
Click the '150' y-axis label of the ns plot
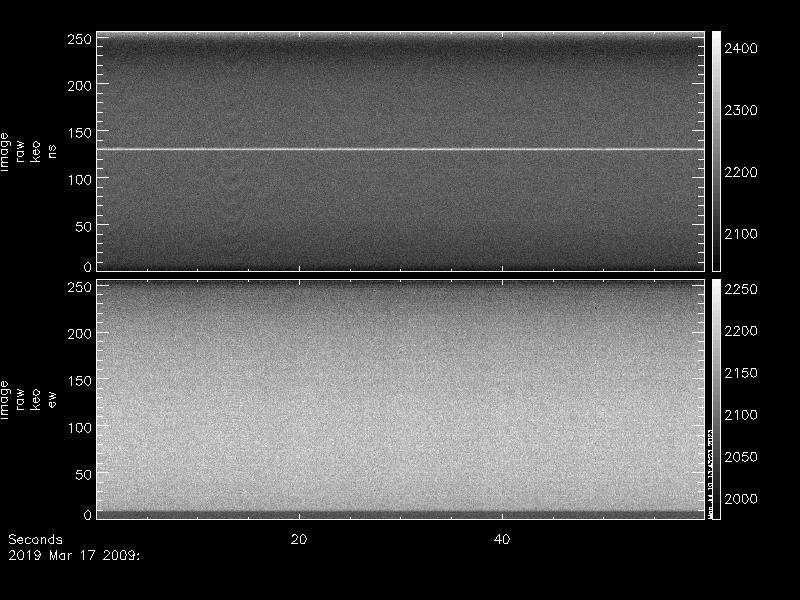[80, 133]
